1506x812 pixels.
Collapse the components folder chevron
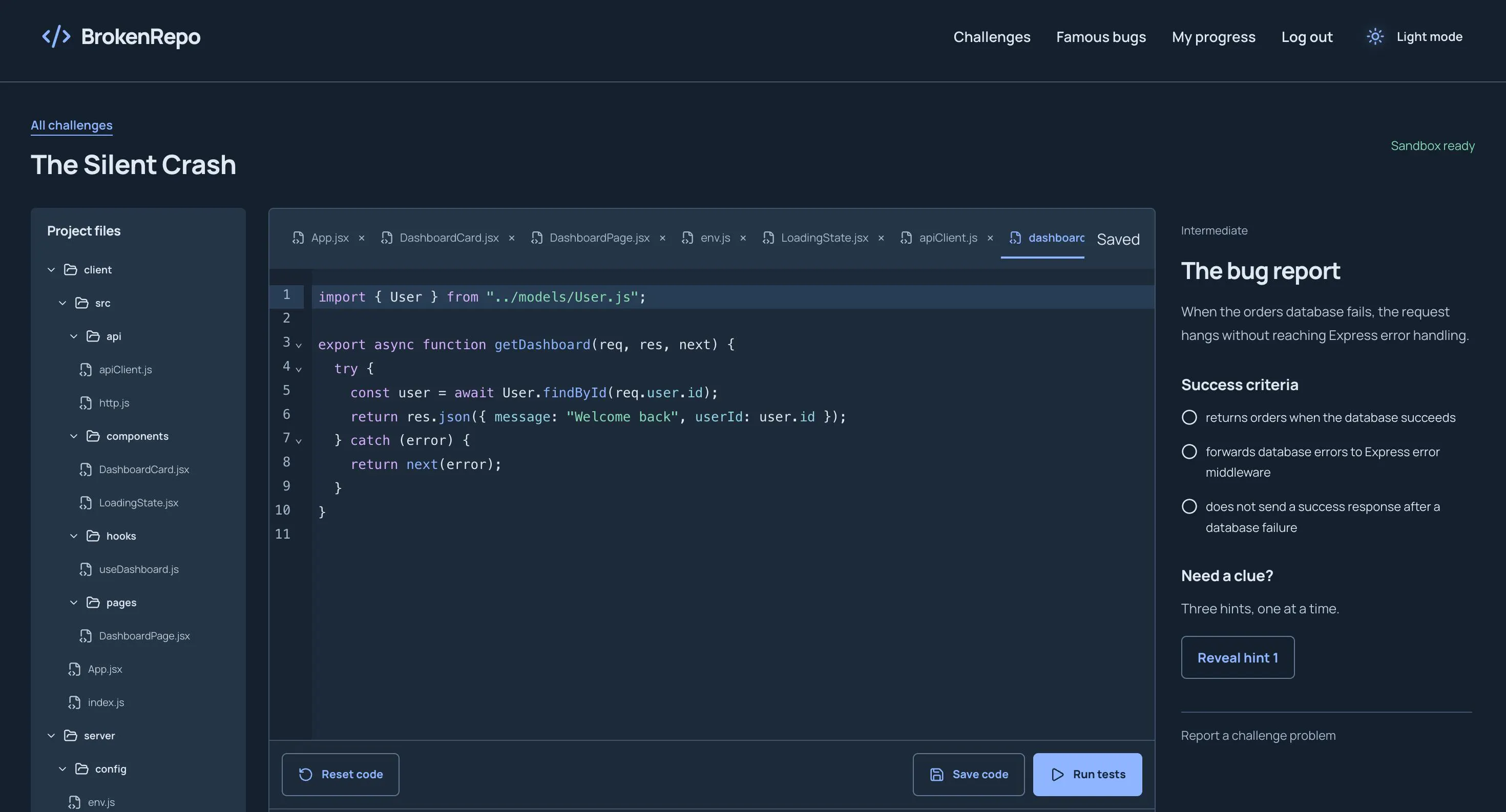74,436
